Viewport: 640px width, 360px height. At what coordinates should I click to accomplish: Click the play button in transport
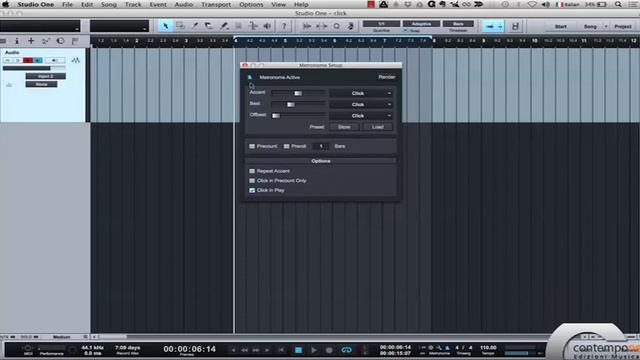tap(313, 350)
